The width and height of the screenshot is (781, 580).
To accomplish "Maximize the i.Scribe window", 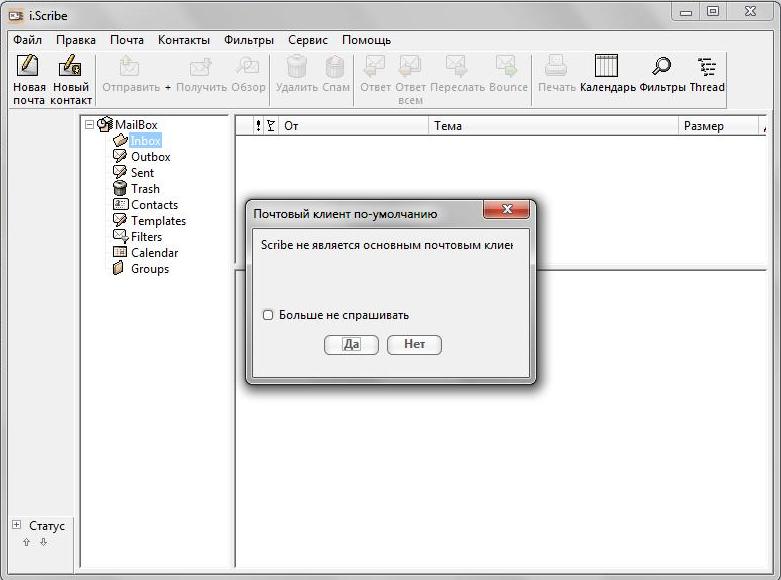I will (x=713, y=11).
